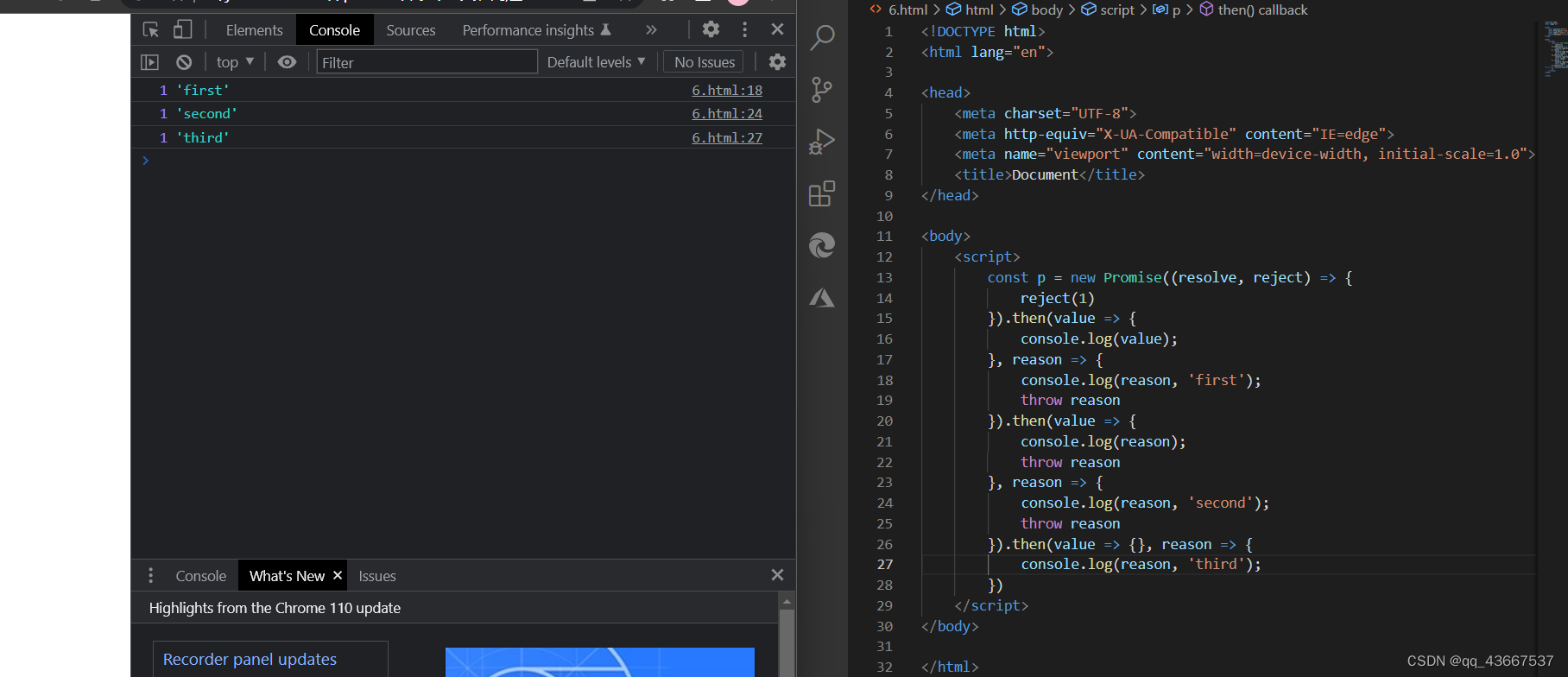Select the drawer Console tab
This screenshot has width=1568, height=677.
(x=200, y=576)
